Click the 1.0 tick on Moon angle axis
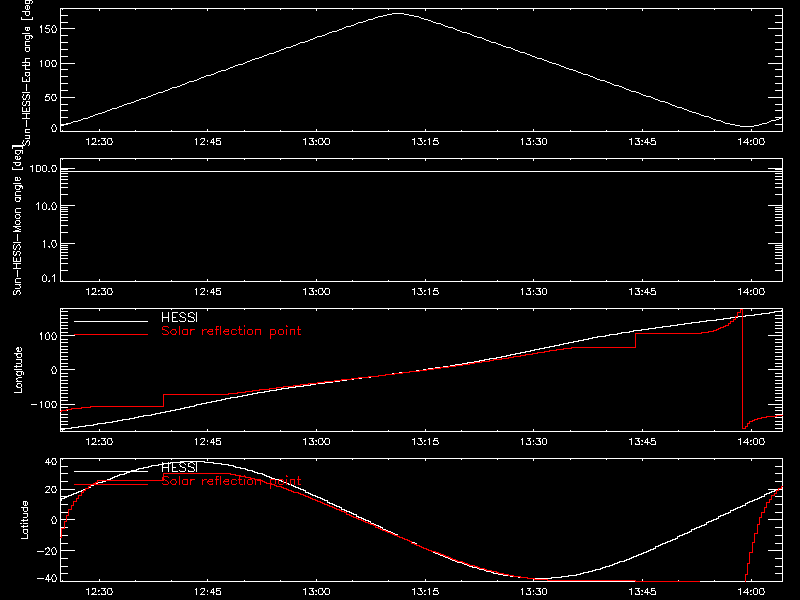 49,244
